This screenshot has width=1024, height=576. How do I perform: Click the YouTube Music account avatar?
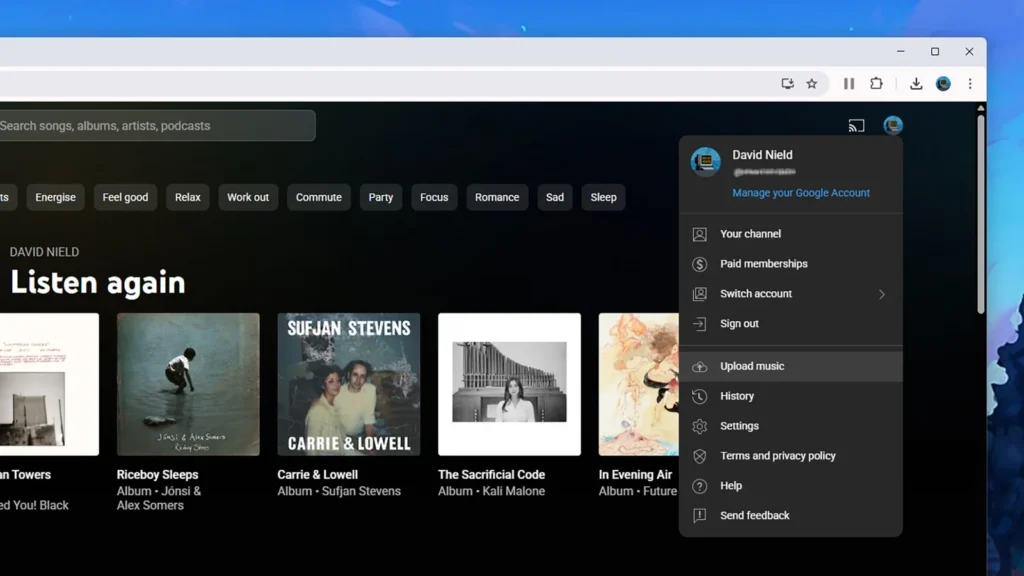point(893,125)
